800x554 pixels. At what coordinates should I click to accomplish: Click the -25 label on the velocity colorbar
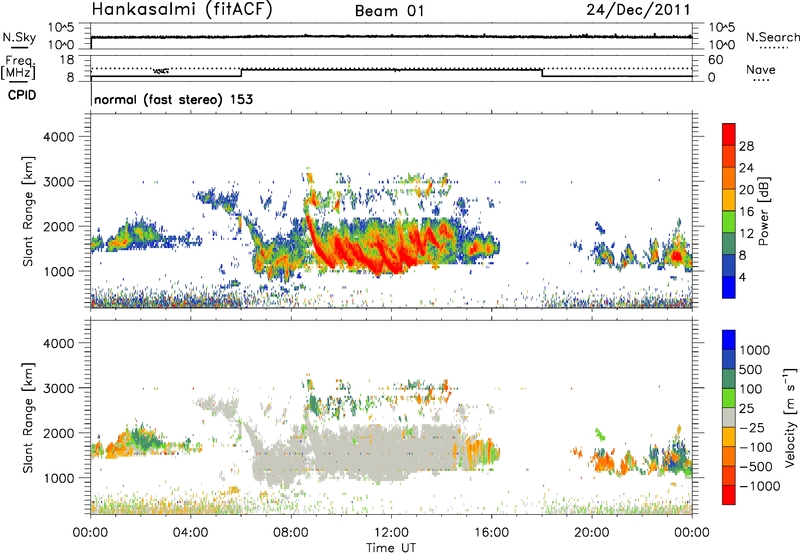[754, 428]
